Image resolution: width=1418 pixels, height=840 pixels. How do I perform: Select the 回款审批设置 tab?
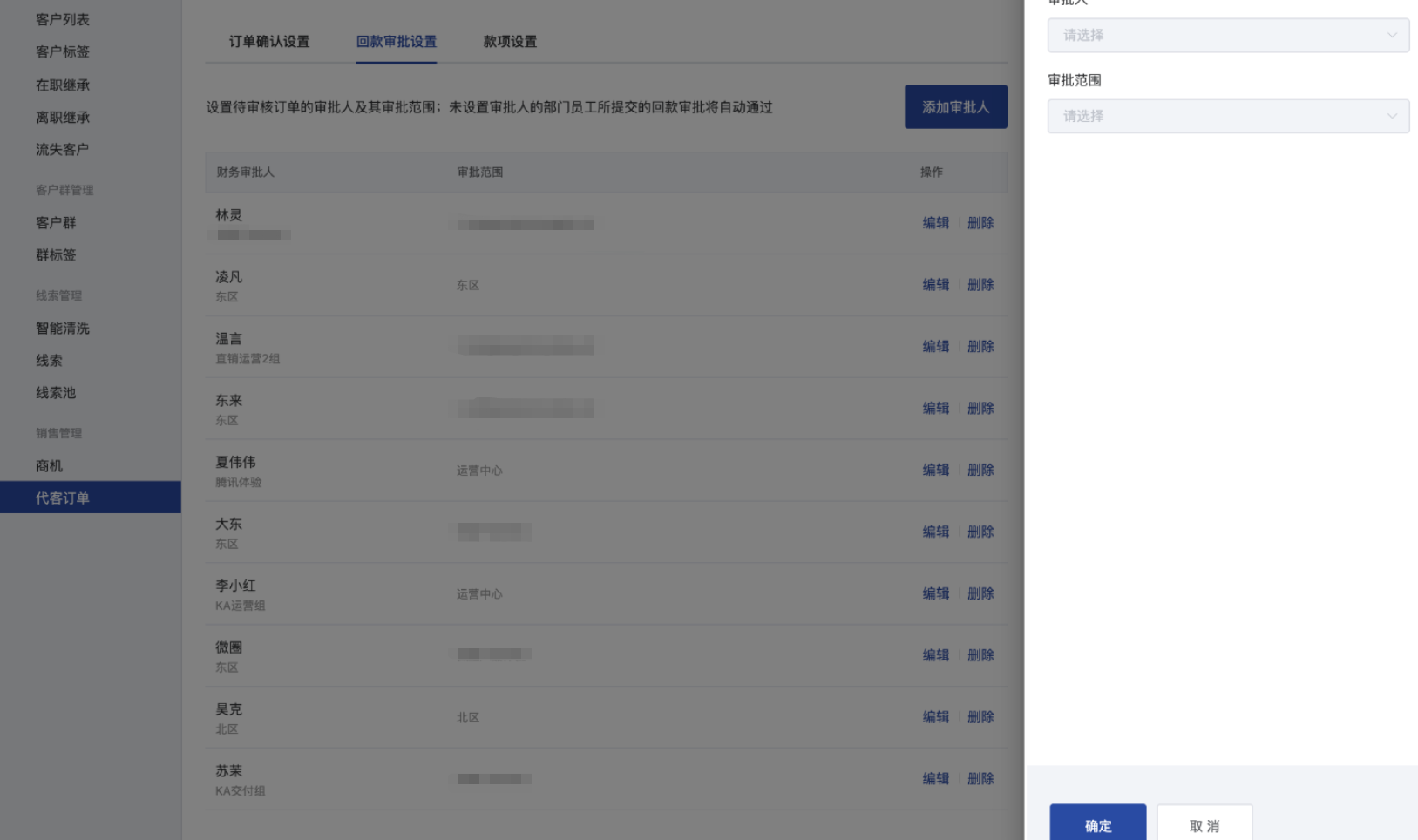coord(396,42)
